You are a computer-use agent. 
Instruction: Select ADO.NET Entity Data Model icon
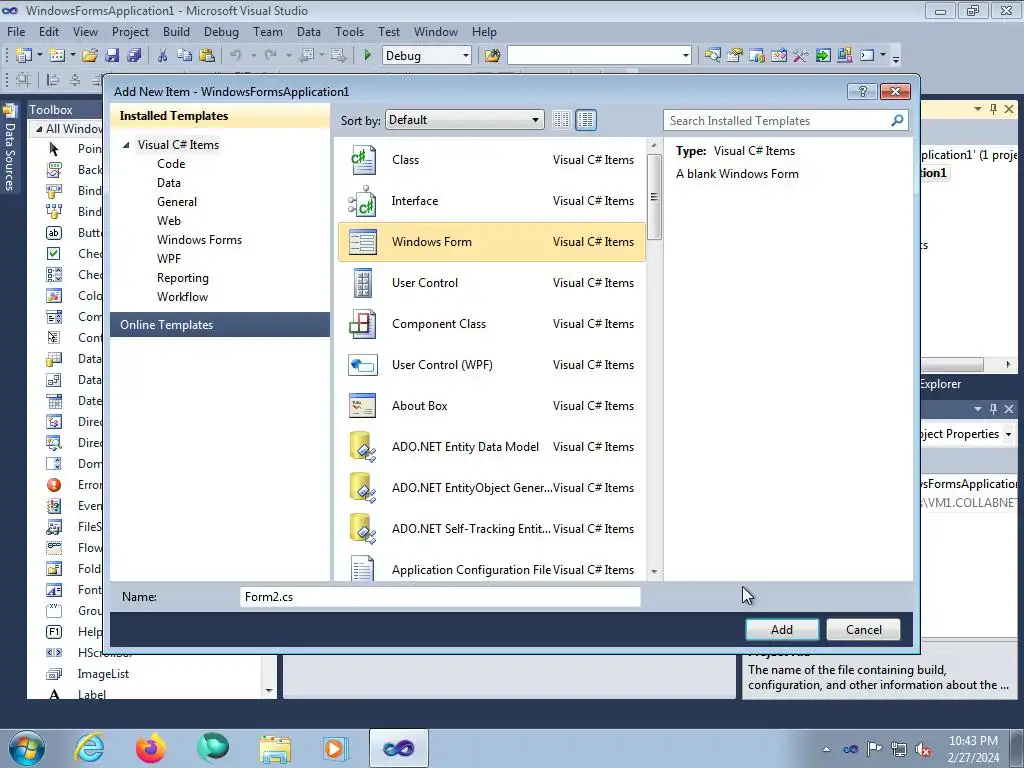pyautogui.click(x=362, y=447)
